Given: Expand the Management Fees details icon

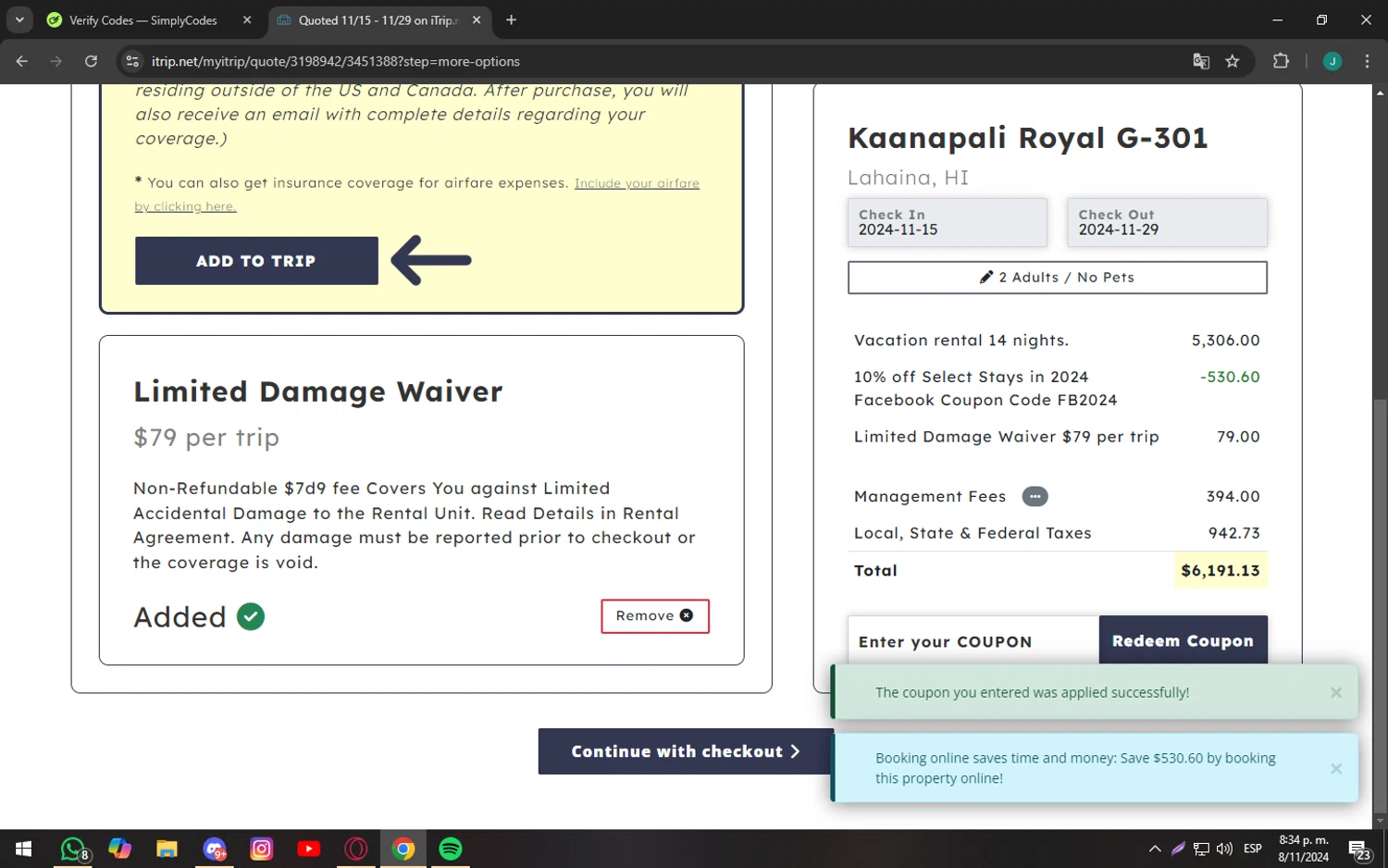Looking at the screenshot, I should [1035, 497].
